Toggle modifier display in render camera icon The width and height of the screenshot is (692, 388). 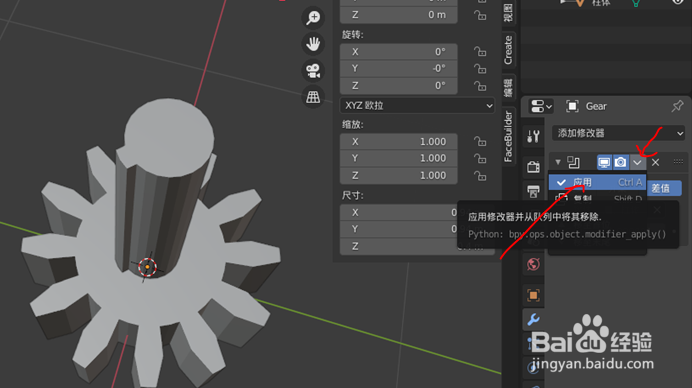pyautogui.click(x=621, y=162)
